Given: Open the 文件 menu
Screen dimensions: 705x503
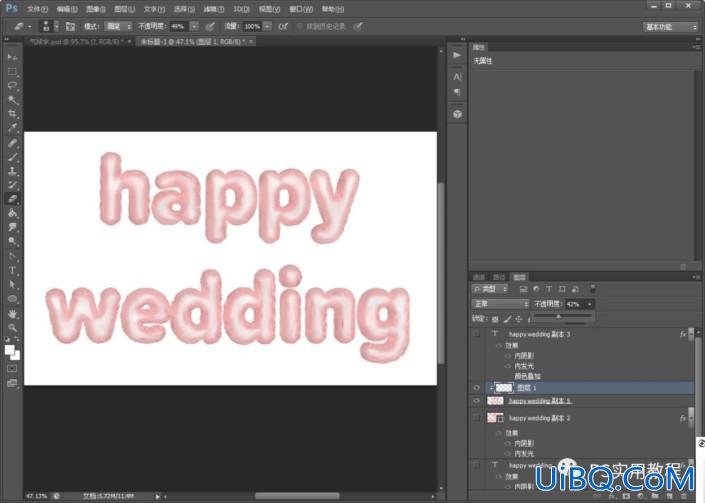Looking at the screenshot, I should point(37,9).
